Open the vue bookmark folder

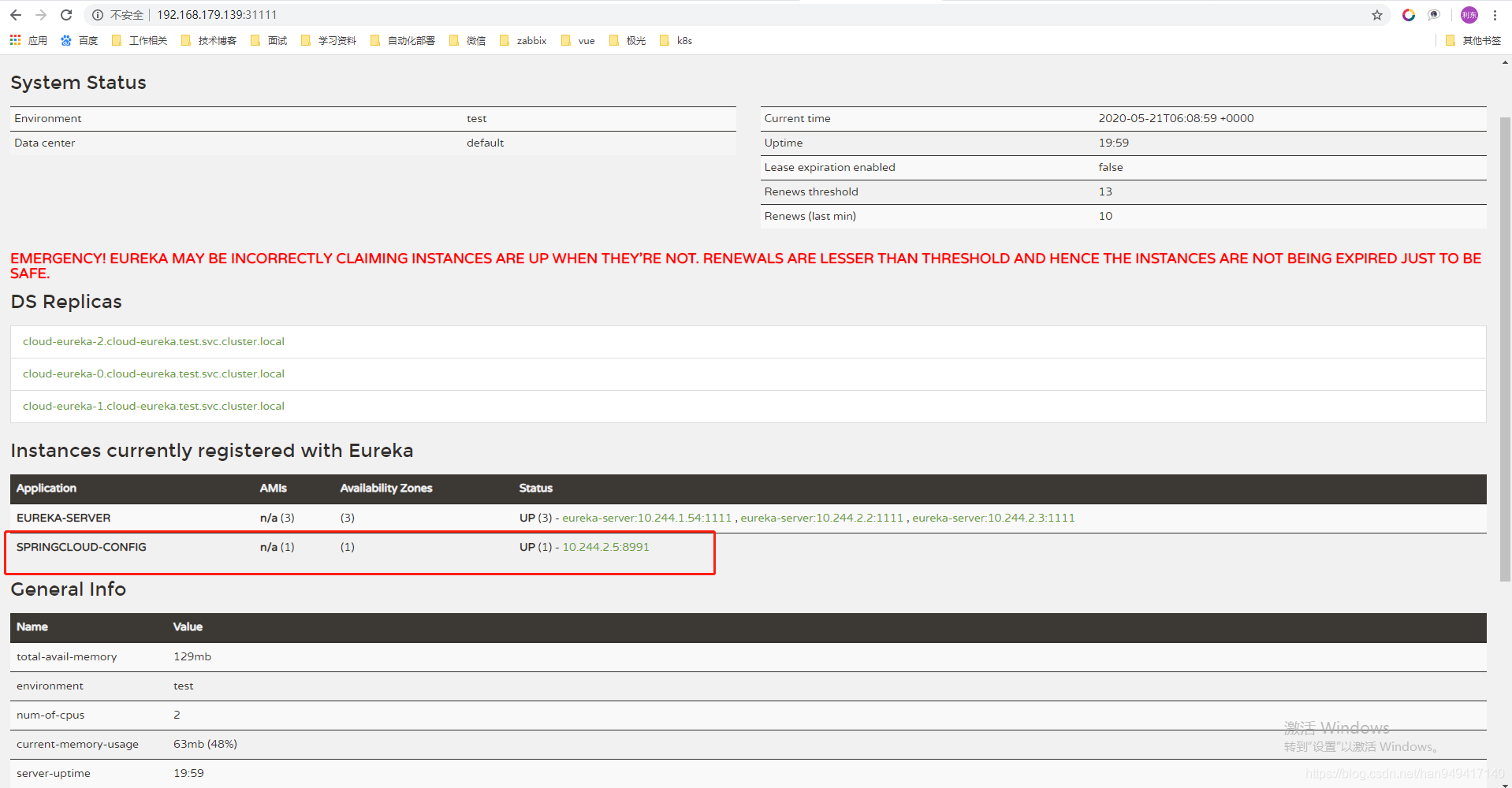tap(578, 40)
